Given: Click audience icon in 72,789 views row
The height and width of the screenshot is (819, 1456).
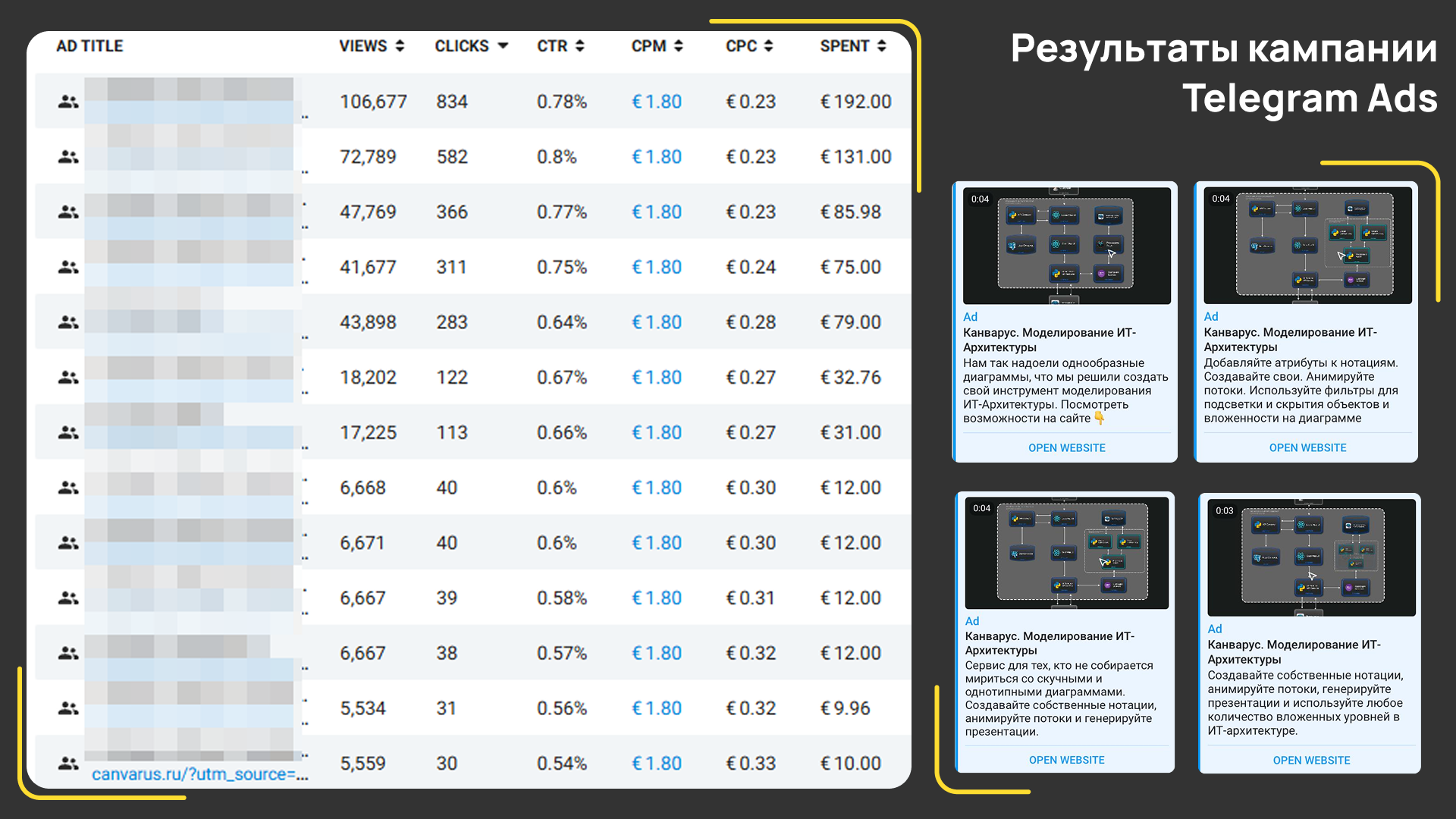Looking at the screenshot, I should (x=68, y=157).
